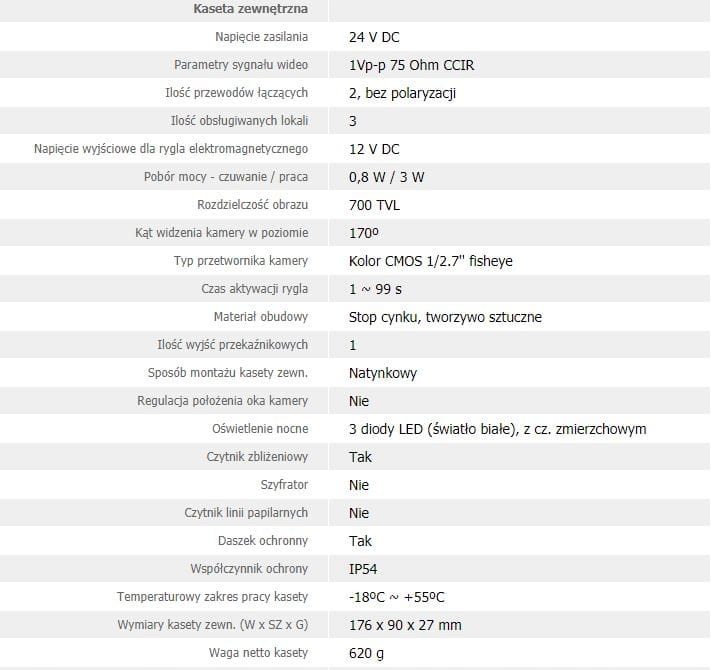Select the 'IP54' protection value

(363, 569)
